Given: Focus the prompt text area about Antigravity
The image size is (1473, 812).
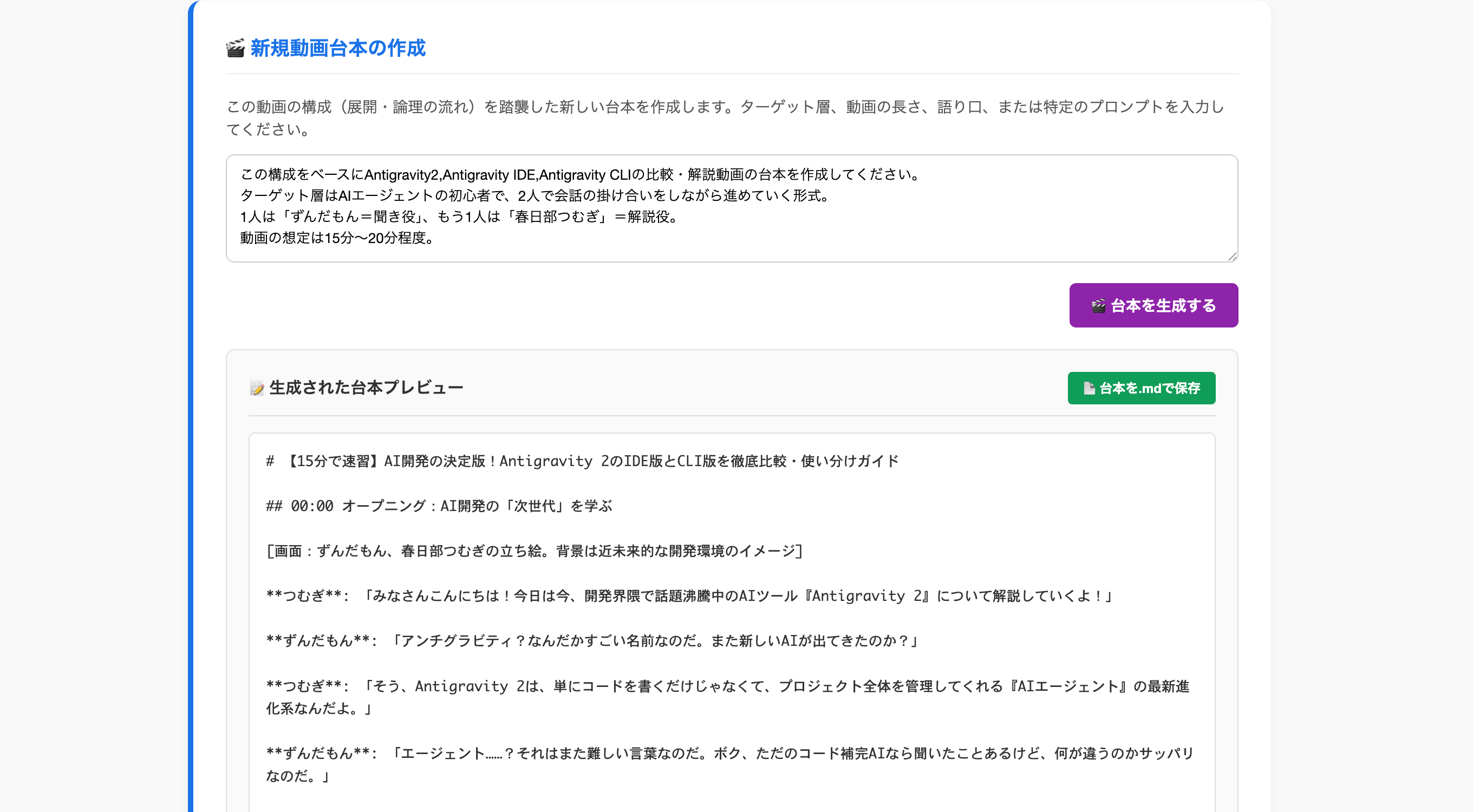Looking at the screenshot, I should pyautogui.click(x=732, y=208).
